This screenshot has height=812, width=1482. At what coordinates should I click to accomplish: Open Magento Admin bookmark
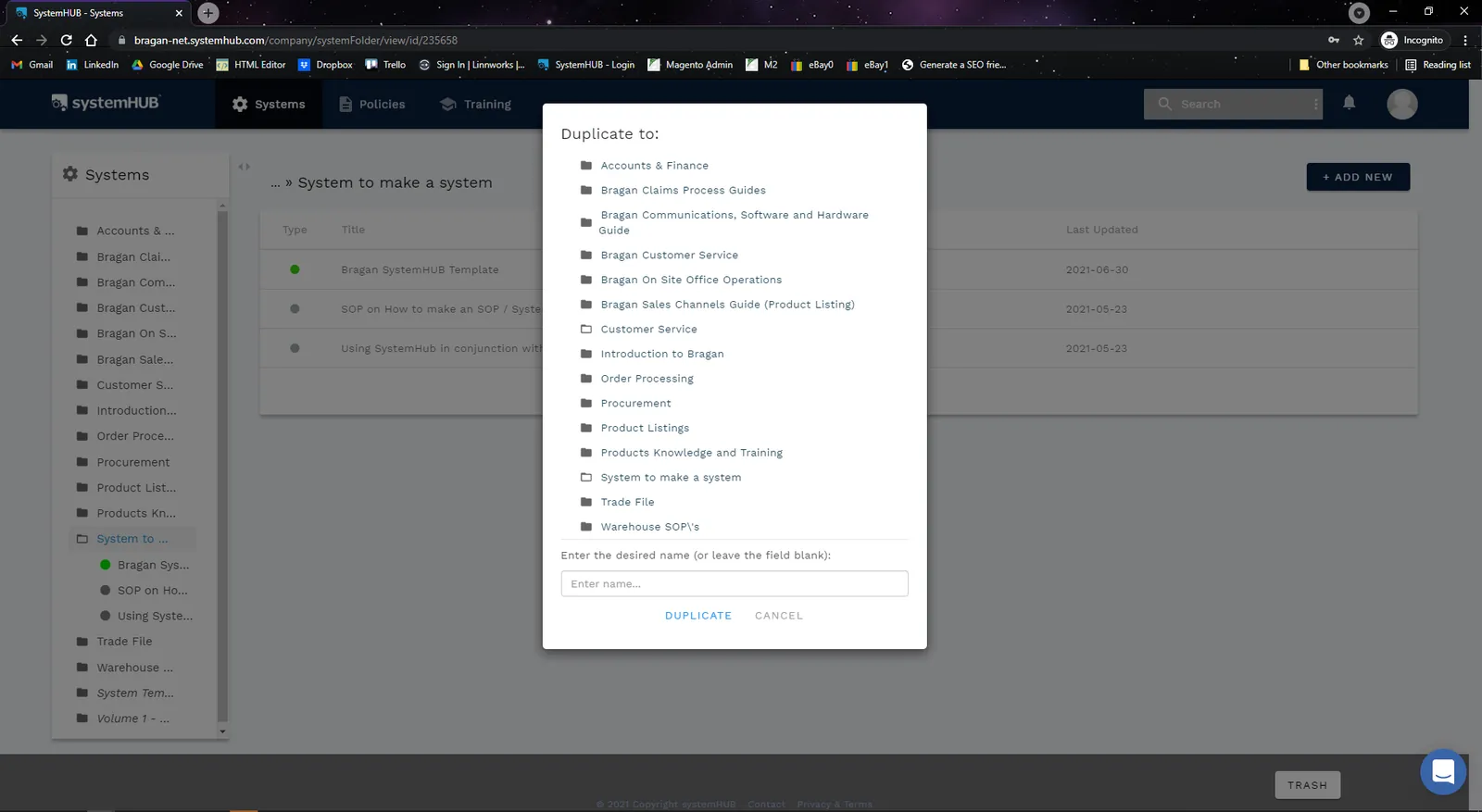[690, 65]
